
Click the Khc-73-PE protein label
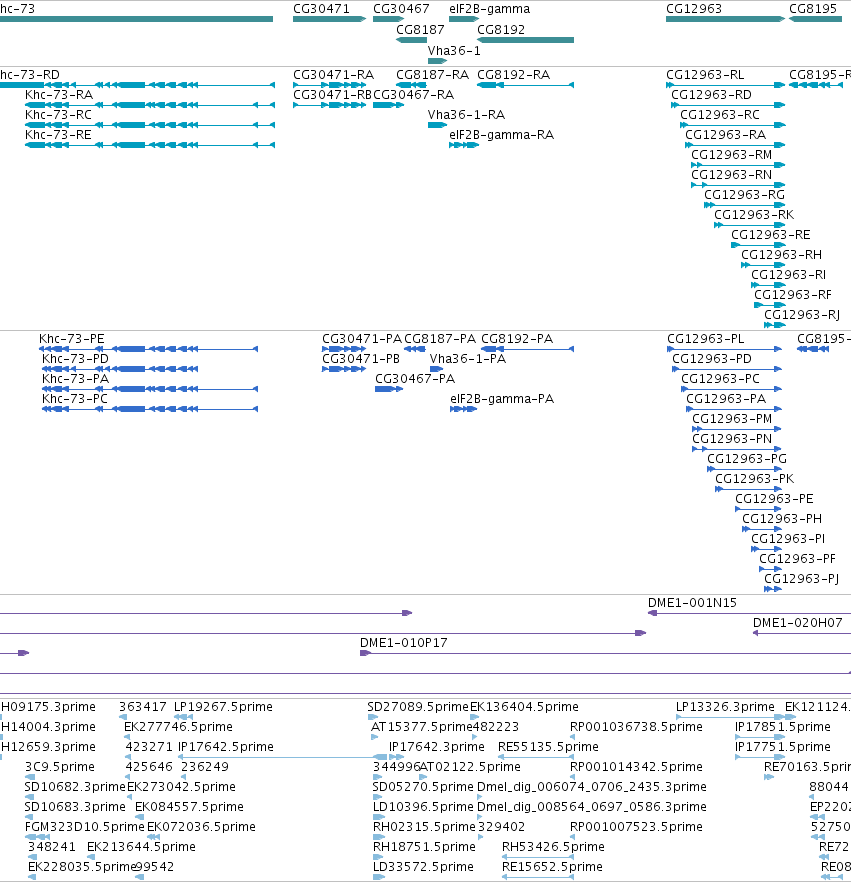[71, 339]
